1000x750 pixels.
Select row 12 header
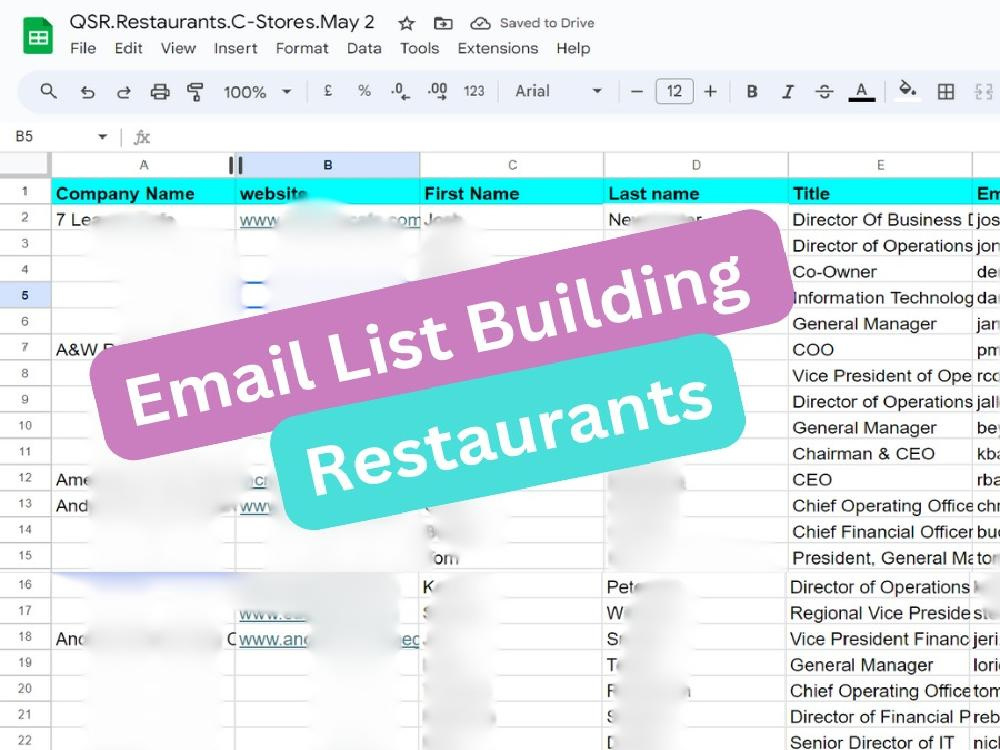25,478
